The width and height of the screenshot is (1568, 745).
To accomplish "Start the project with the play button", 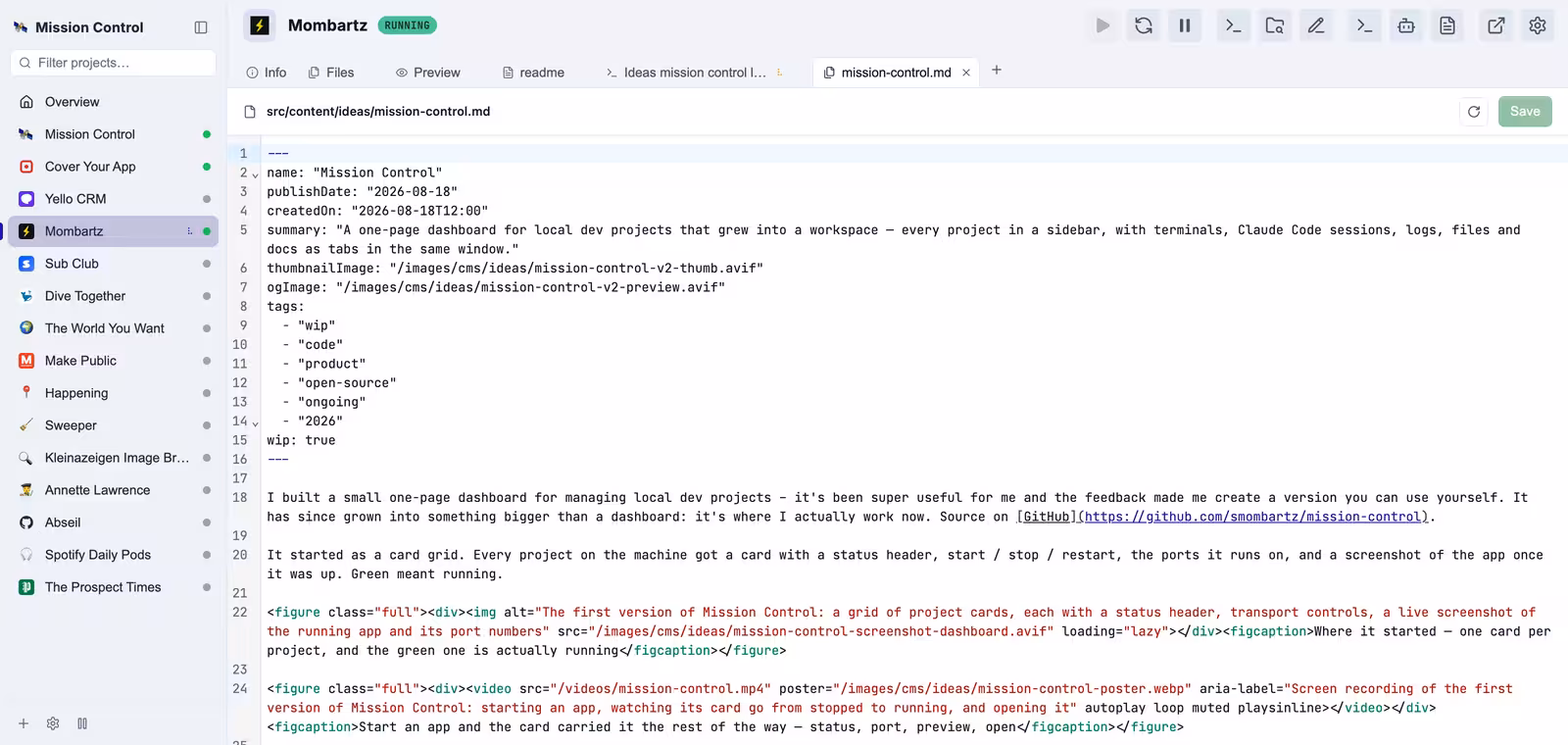I will 1102,25.
